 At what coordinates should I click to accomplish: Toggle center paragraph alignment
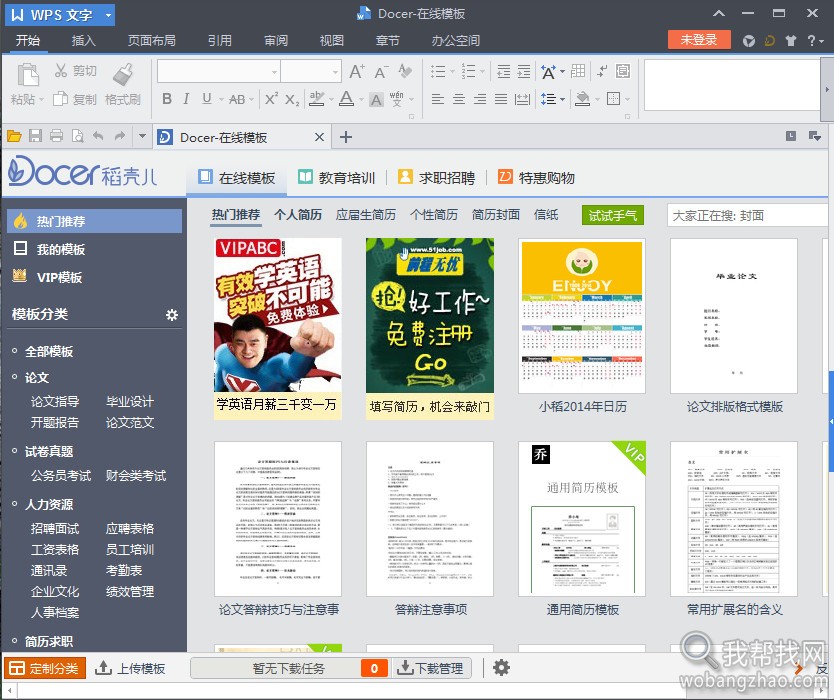point(459,99)
